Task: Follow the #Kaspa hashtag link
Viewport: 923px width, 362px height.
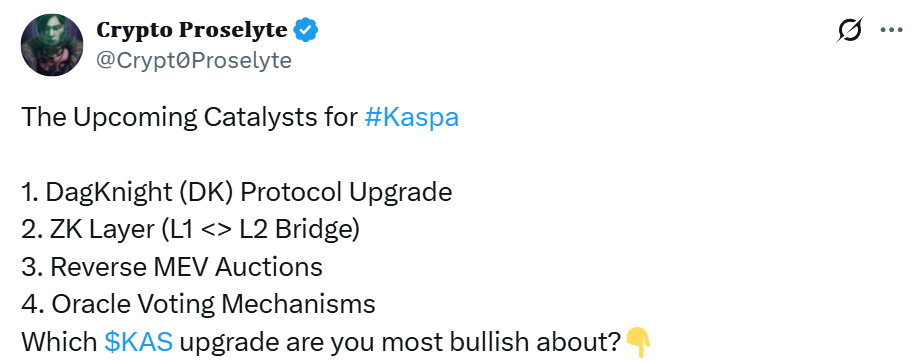Action: point(411,118)
